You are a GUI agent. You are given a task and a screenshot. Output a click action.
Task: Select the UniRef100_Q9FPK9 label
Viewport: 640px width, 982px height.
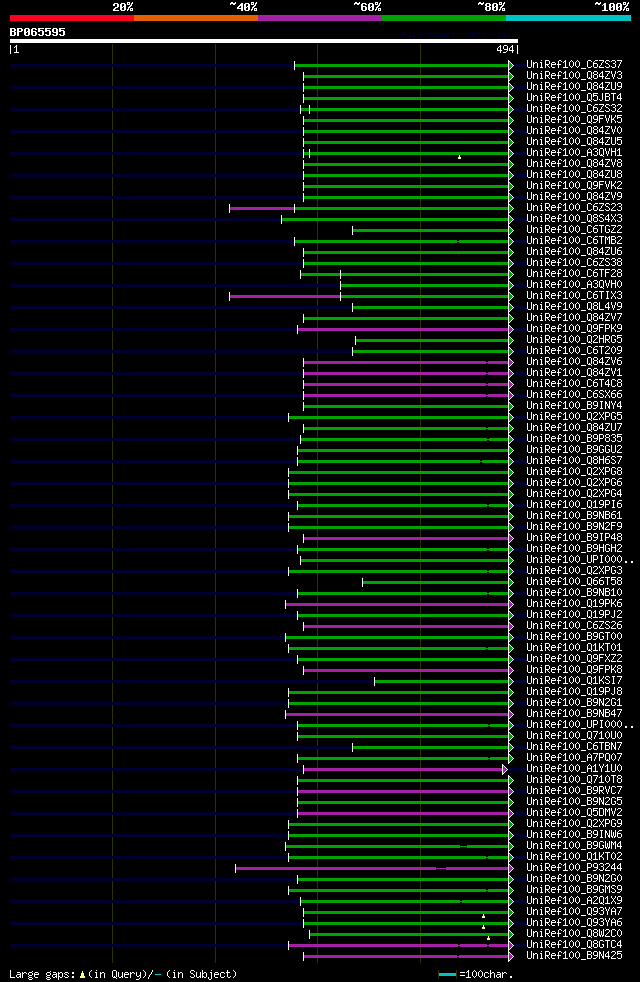(574, 329)
